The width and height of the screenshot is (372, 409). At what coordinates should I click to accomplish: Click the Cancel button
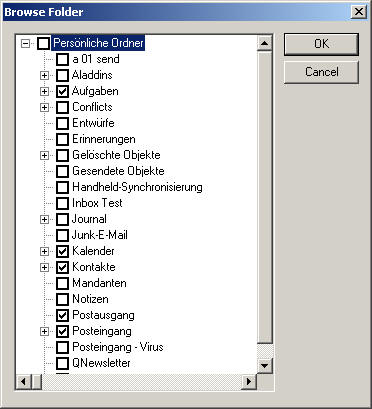[x=321, y=72]
